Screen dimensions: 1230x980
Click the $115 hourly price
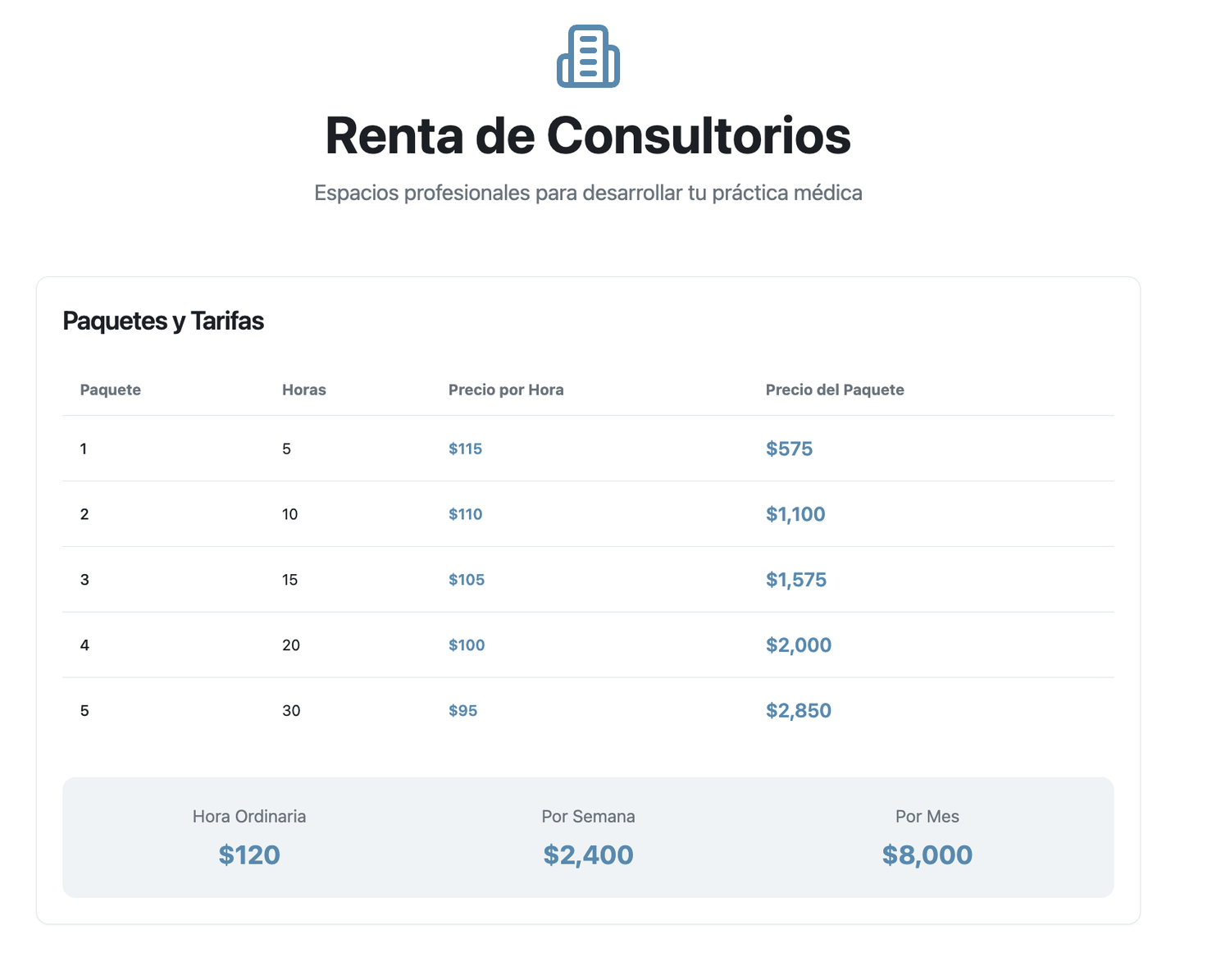point(465,449)
